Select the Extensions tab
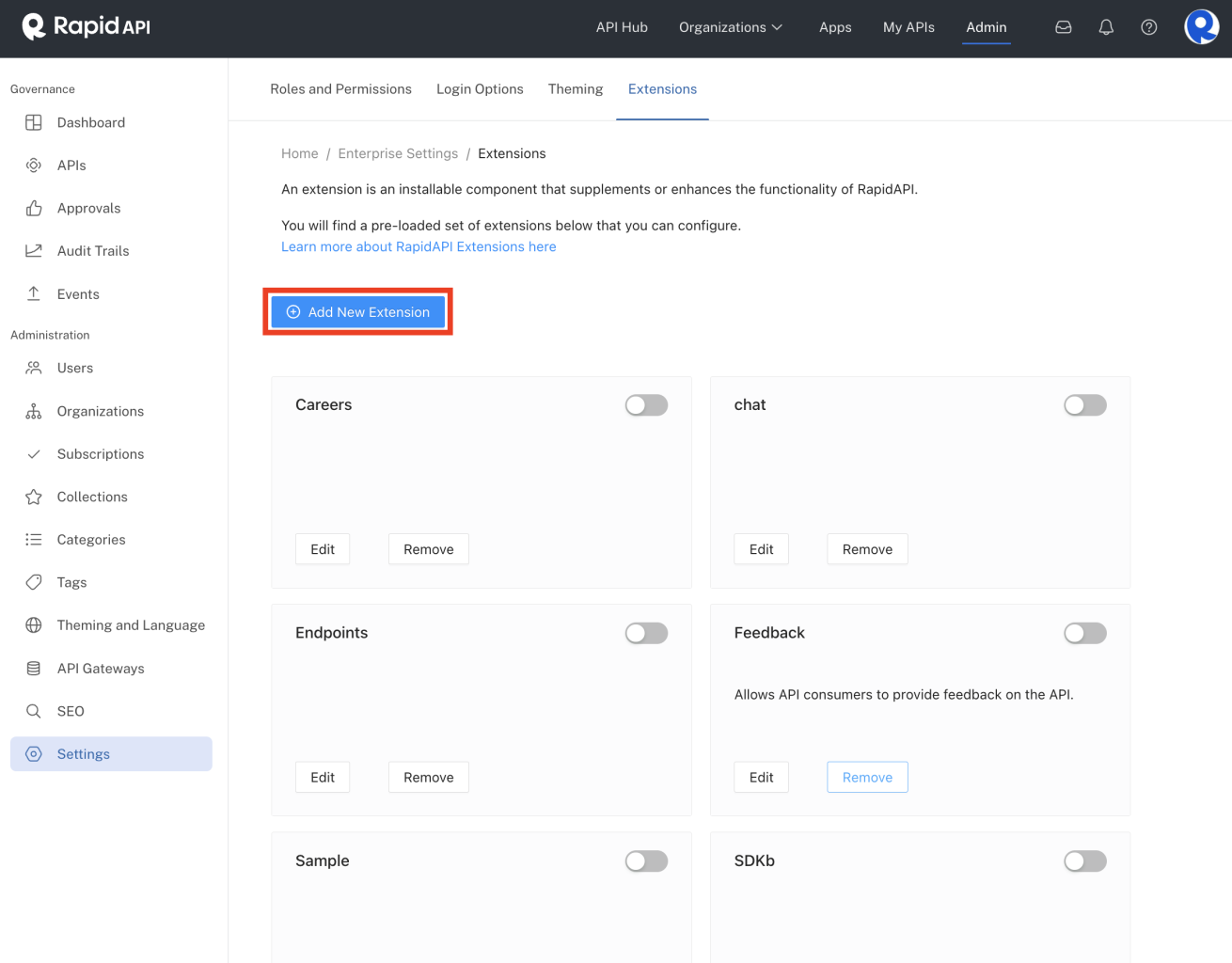The height and width of the screenshot is (963, 1232). tap(662, 89)
